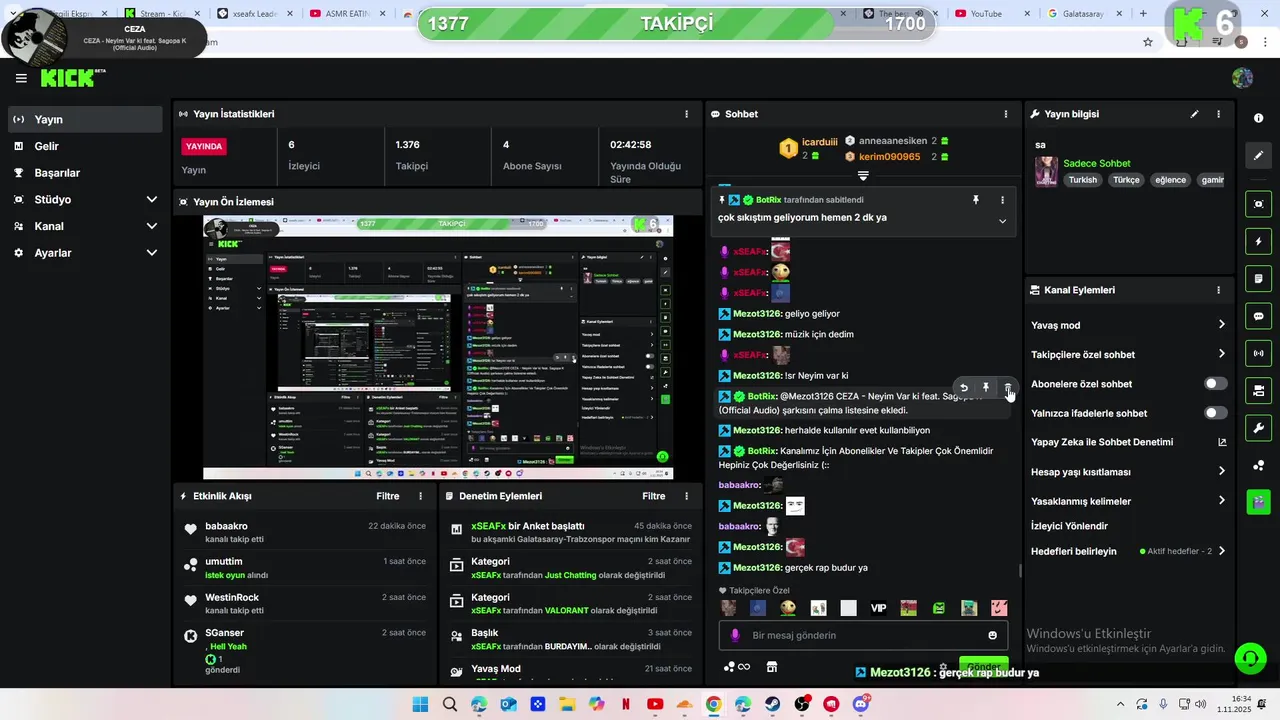Open the green headset support button
This screenshot has height=720, width=1280.
pyautogui.click(x=1250, y=658)
